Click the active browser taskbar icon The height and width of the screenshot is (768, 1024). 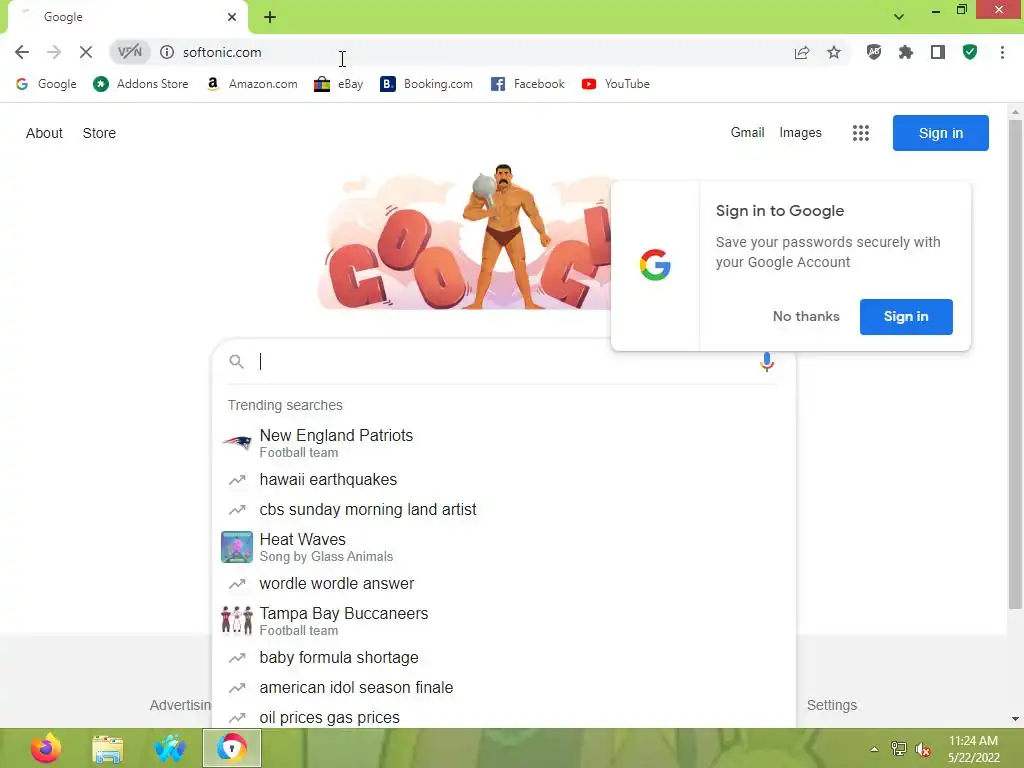(x=232, y=748)
